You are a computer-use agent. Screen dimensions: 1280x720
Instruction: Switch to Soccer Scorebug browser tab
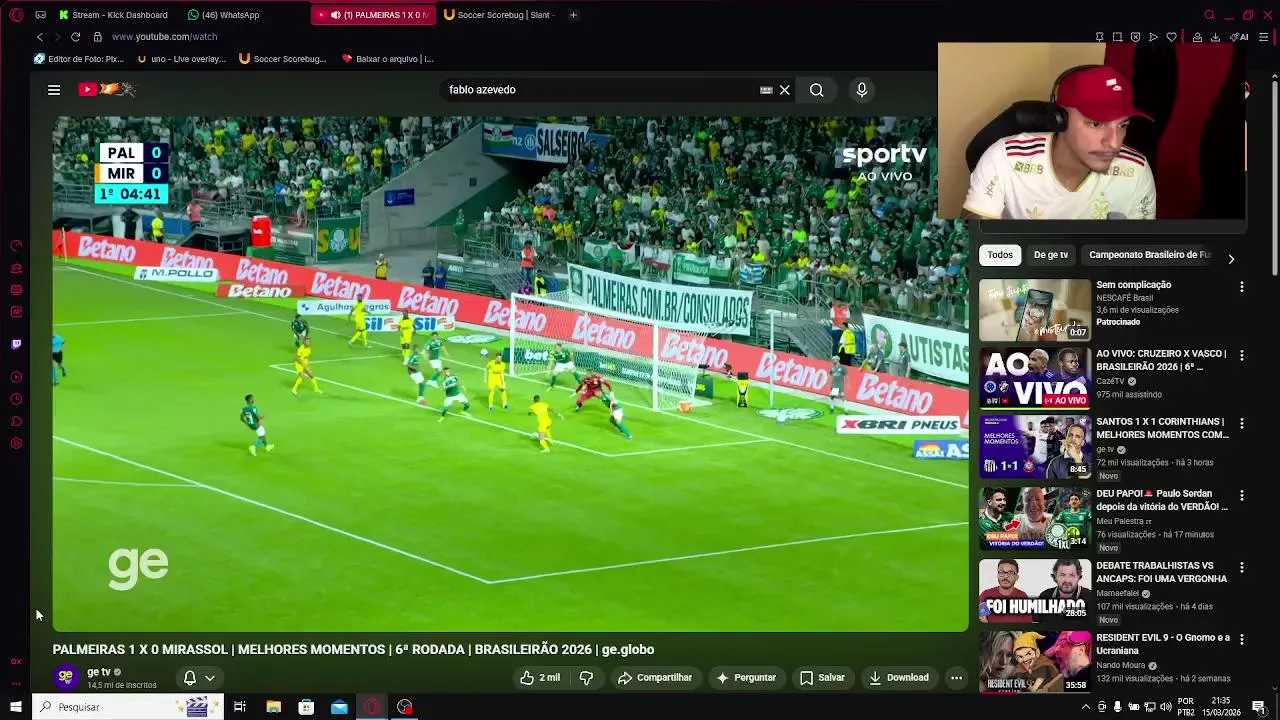point(499,15)
